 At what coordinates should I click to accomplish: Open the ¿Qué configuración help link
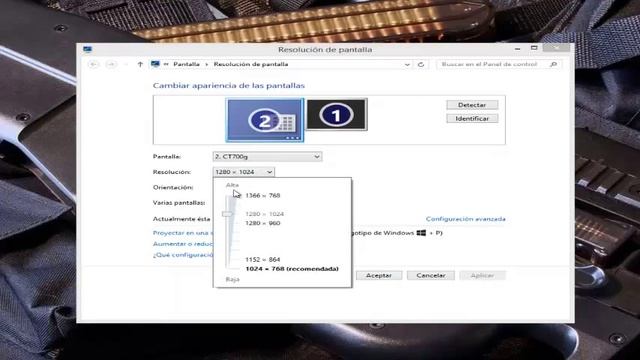coord(183,255)
